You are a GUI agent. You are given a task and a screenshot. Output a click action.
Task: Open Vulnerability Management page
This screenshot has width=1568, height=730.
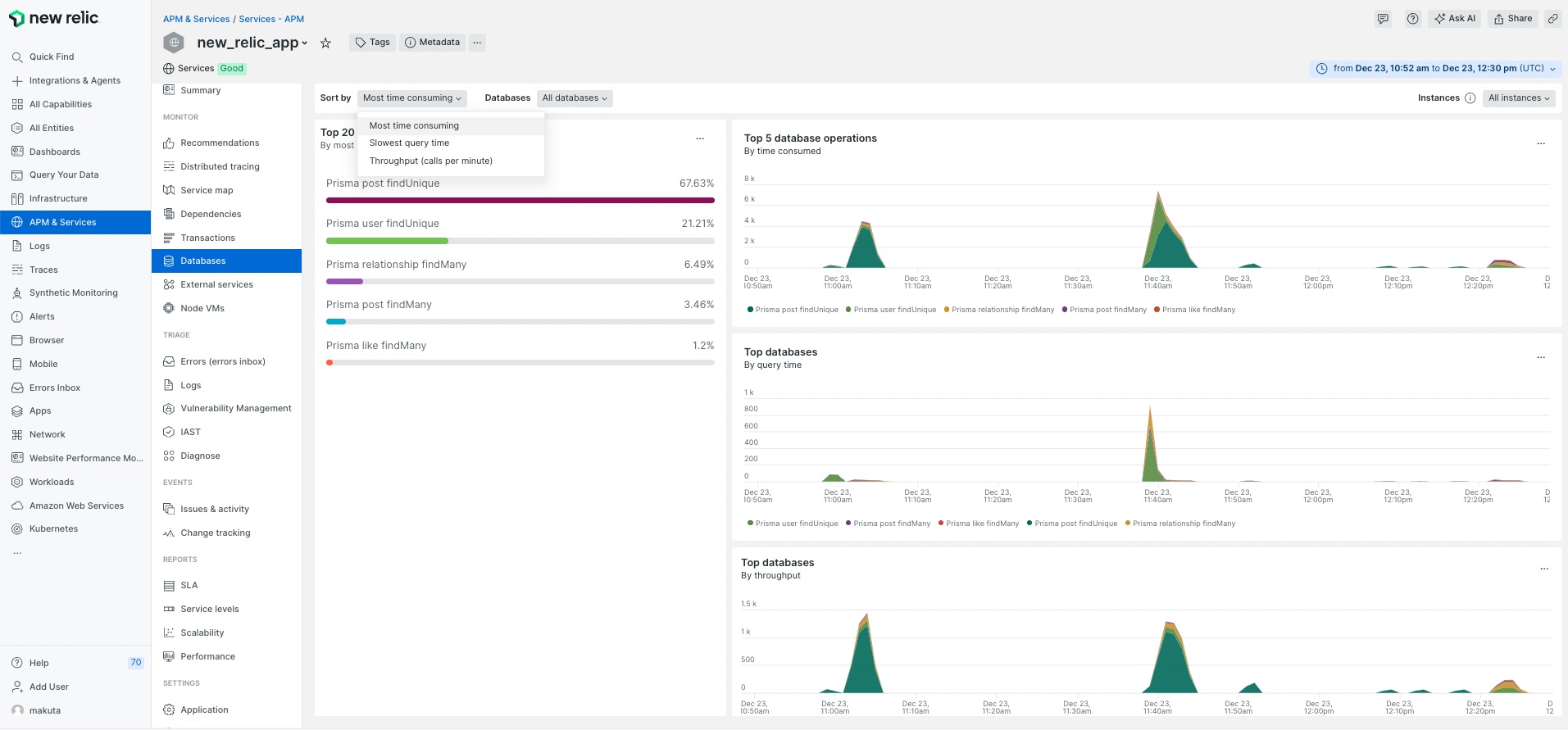pos(235,408)
